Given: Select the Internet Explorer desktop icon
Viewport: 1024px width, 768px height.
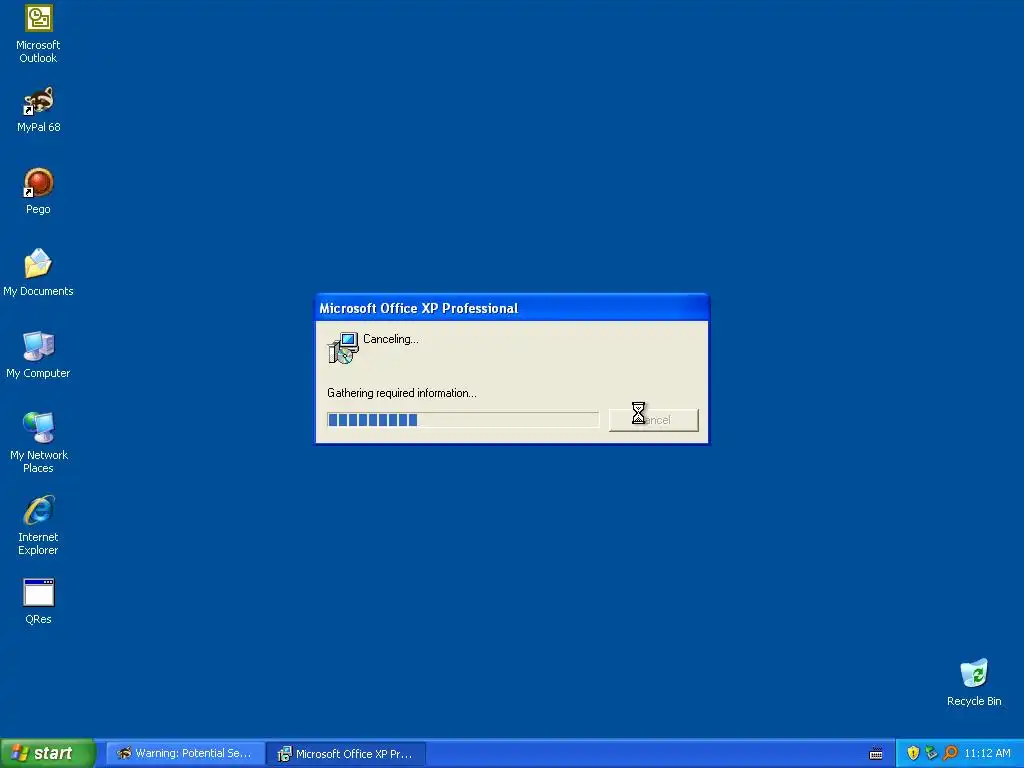Looking at the screenshot, I should tap(39, 525).
